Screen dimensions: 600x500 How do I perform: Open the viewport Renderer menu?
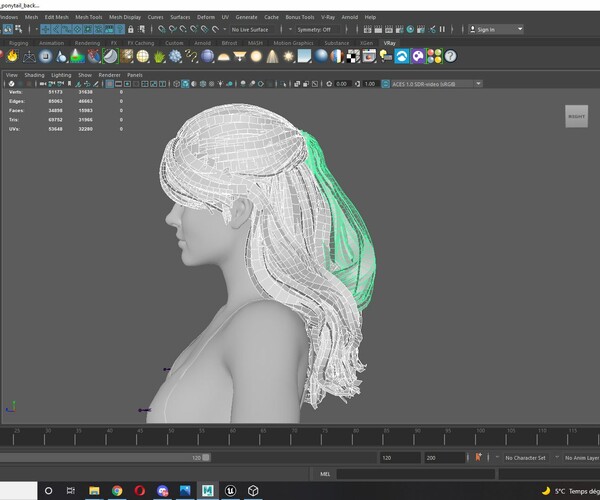click(x=109, y=75)
